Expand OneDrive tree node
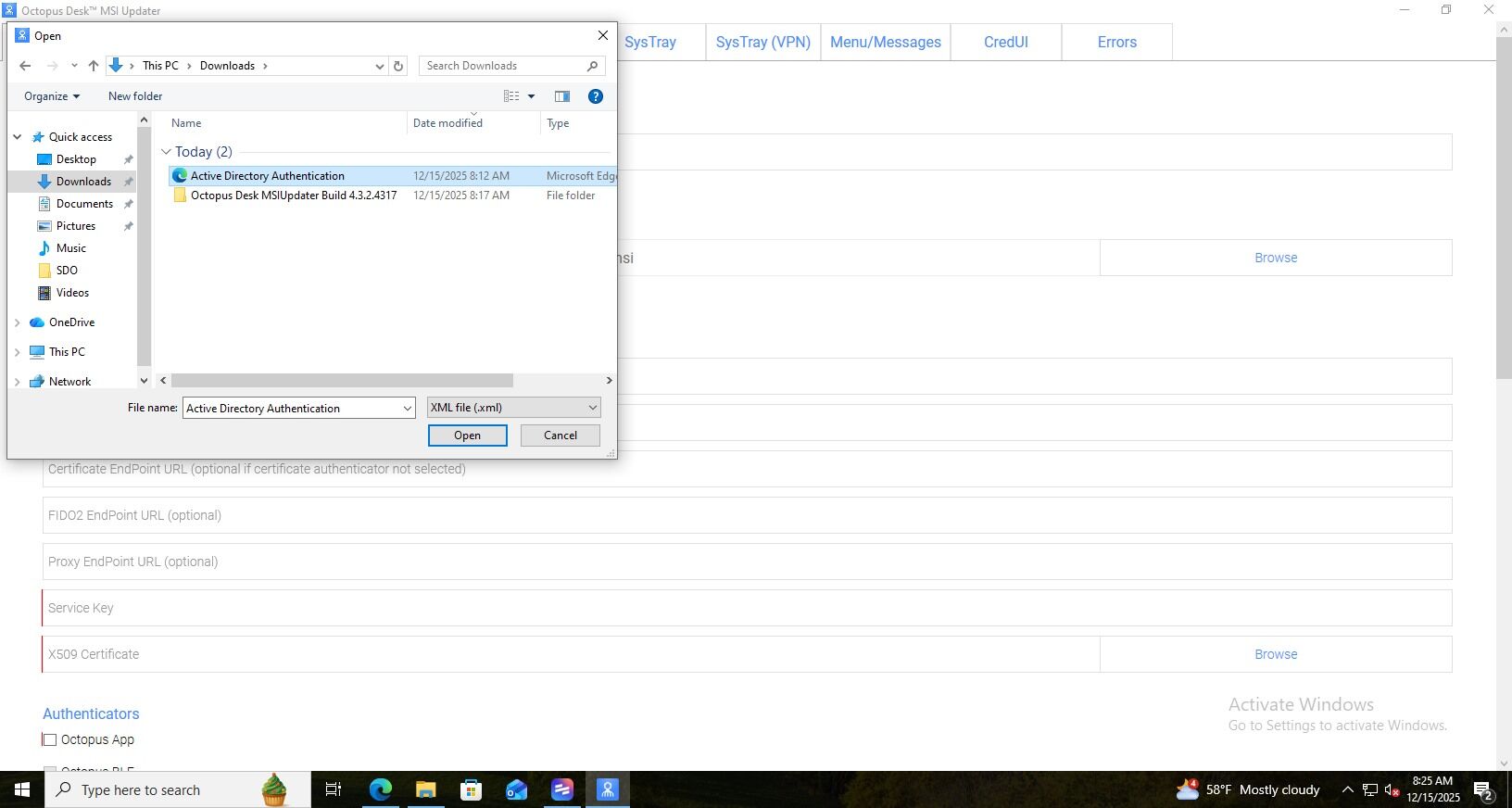This screenshot has width=1512, height=808. (x=17, y=322)
